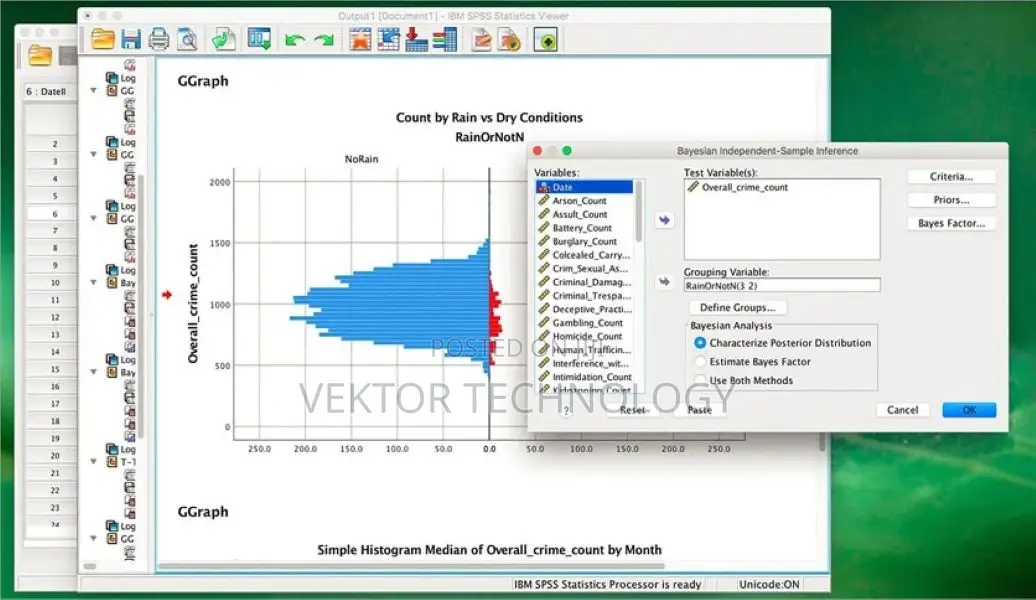This screenshot has height=600, width=1036.
Task: Open the Bayes Factor... options
Action: 951,223
